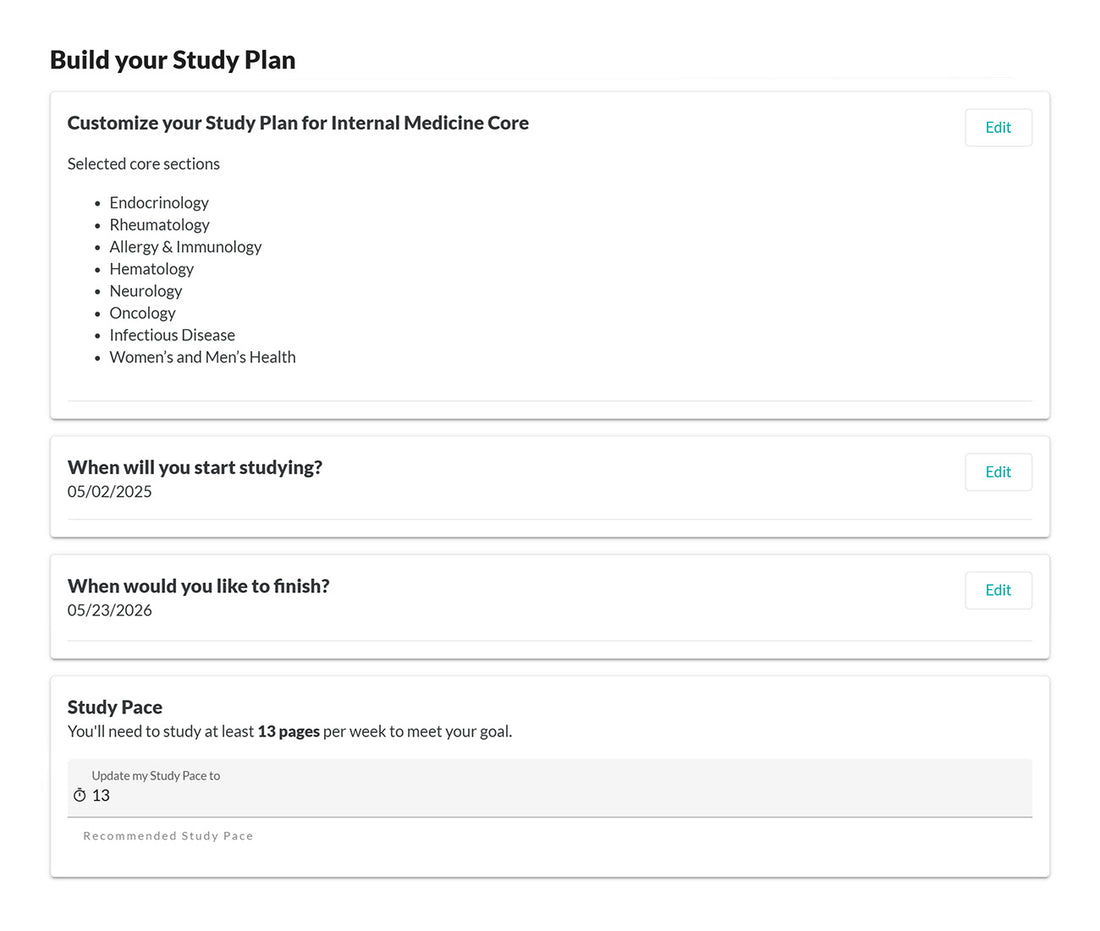
Task: Select the Allergy & Immunology section
Action: tap(185, 246)
